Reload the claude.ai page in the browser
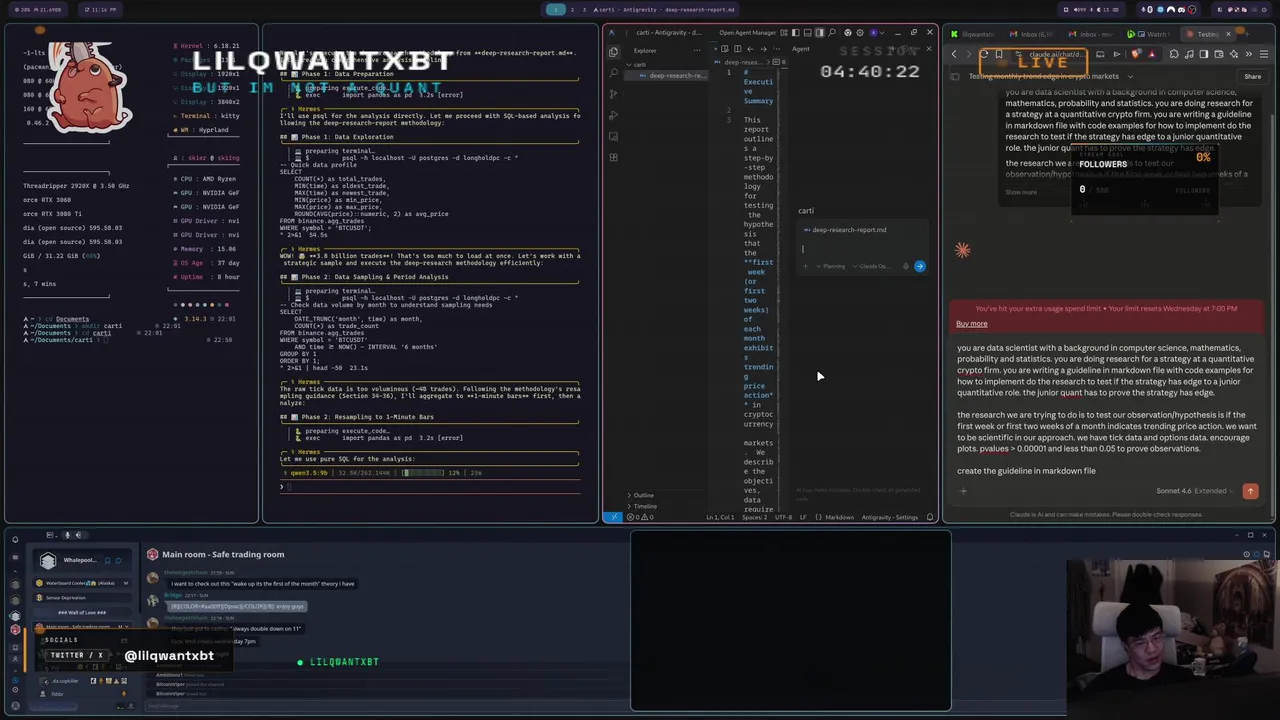 pyautogui.click(x=984, y=54)
